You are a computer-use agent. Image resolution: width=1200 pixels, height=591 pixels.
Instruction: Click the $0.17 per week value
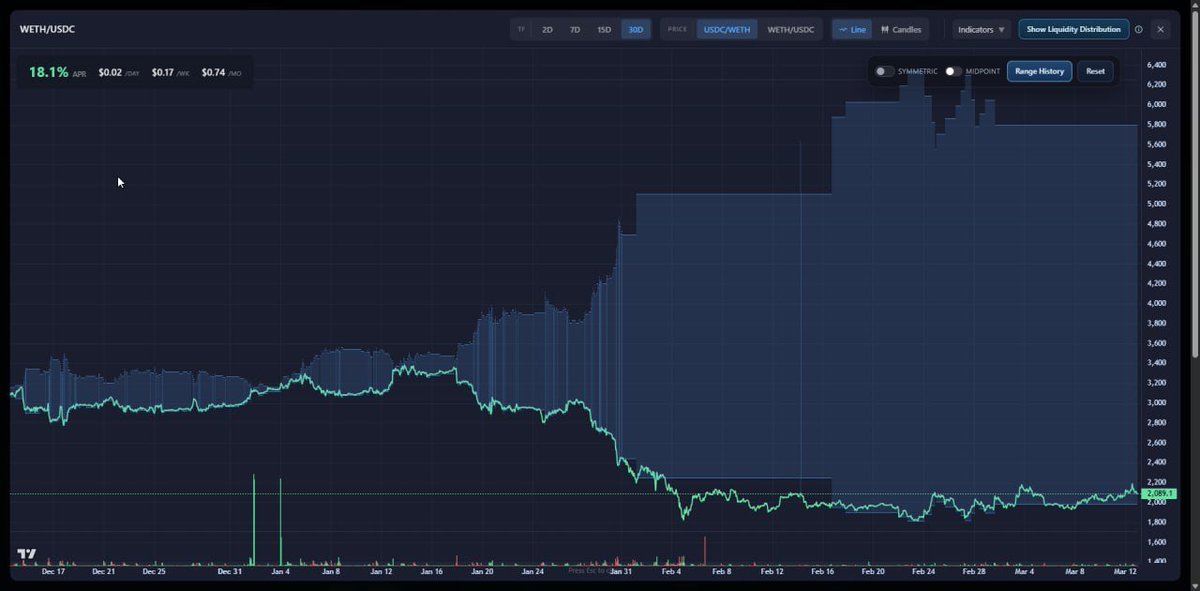(163, 73)
